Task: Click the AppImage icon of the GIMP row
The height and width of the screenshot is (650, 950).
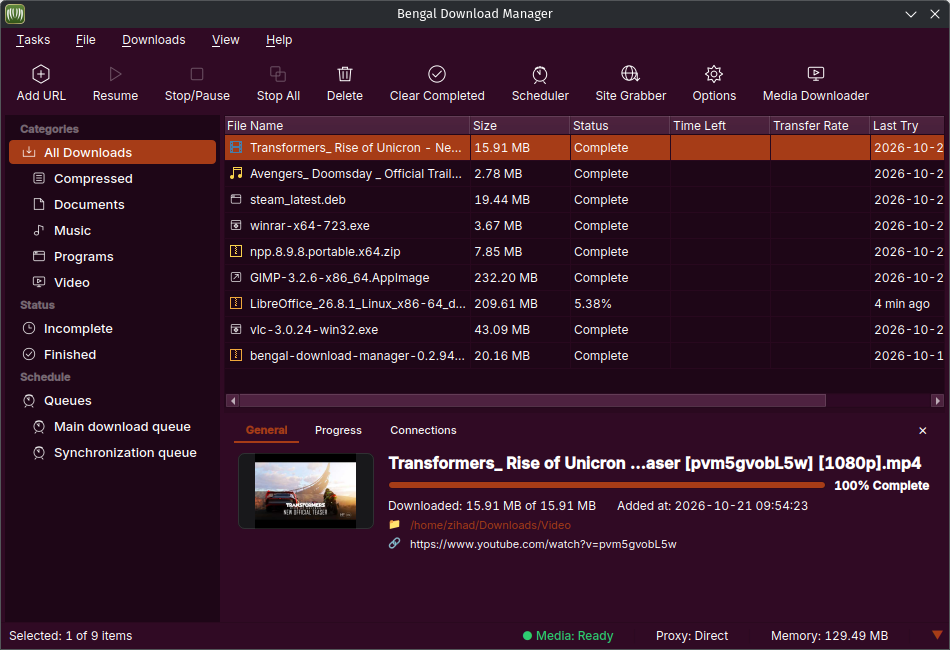Action: (x=236, y=277)
